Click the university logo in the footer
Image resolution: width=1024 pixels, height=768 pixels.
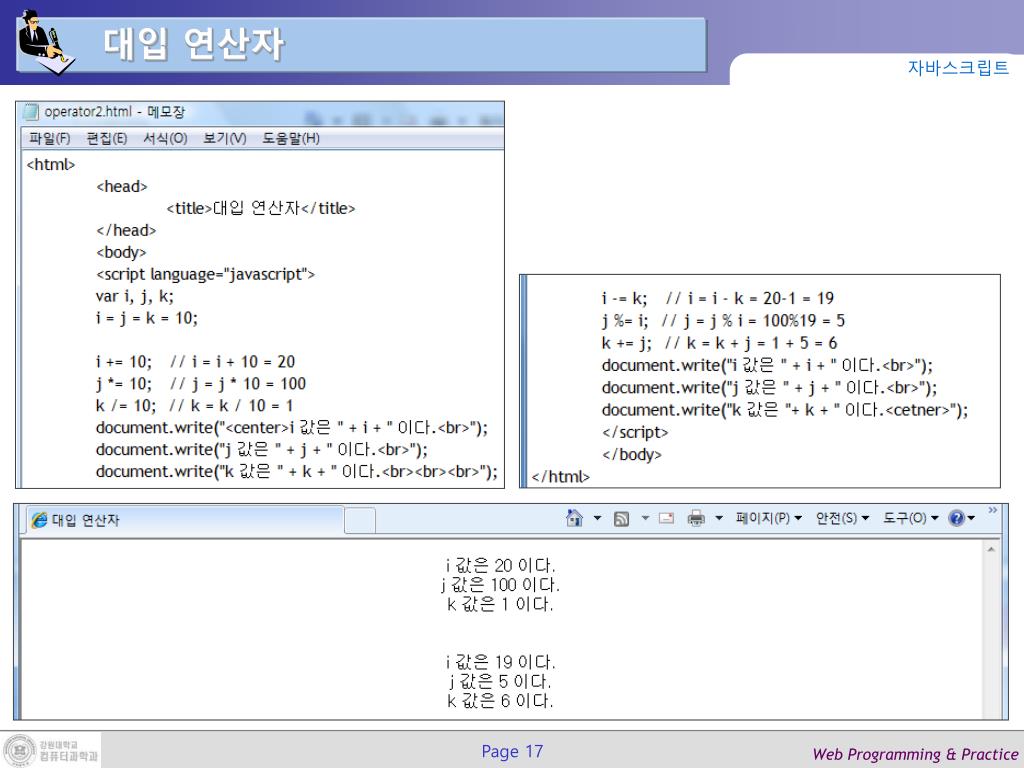pos(51,750)
